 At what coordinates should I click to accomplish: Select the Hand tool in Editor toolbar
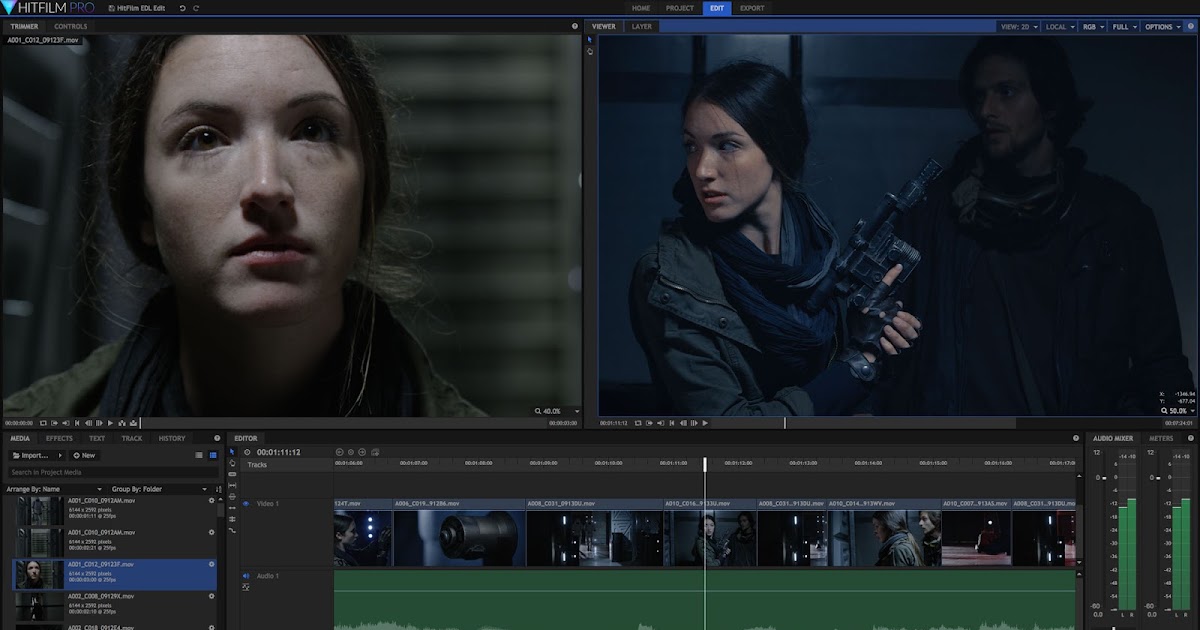[x=232, y=463]
